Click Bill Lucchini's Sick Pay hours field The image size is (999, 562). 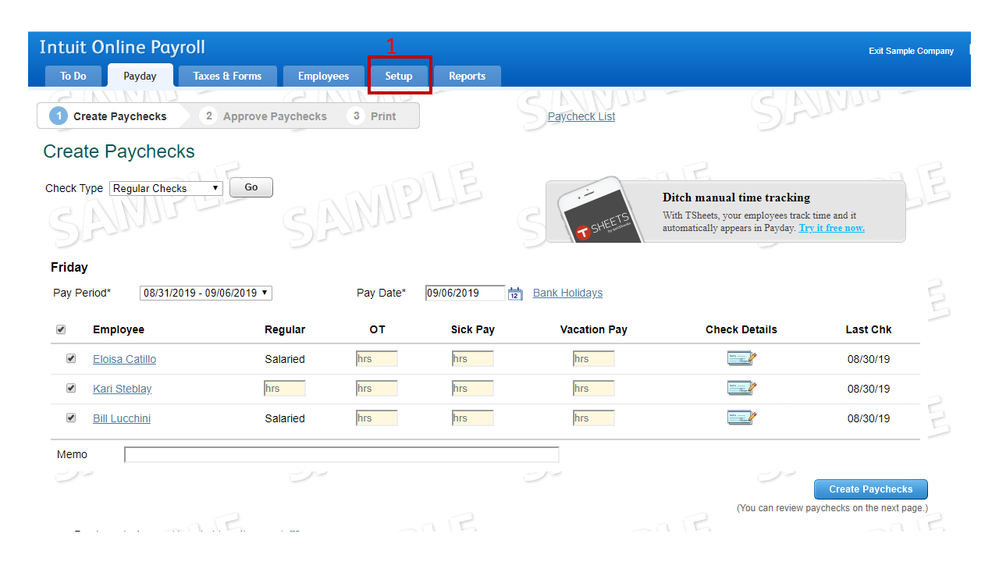[473, 418]
